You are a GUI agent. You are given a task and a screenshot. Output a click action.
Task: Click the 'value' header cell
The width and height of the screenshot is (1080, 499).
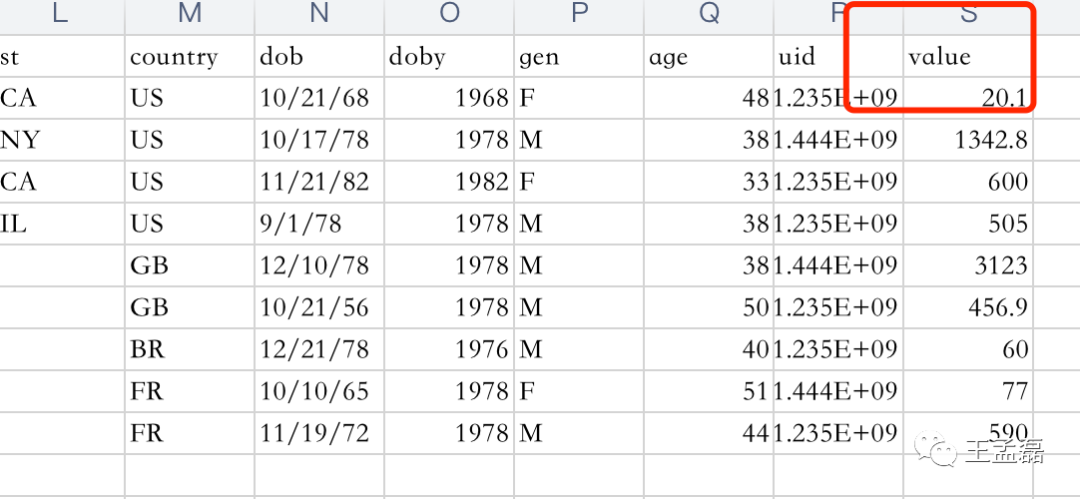(968, 57)
